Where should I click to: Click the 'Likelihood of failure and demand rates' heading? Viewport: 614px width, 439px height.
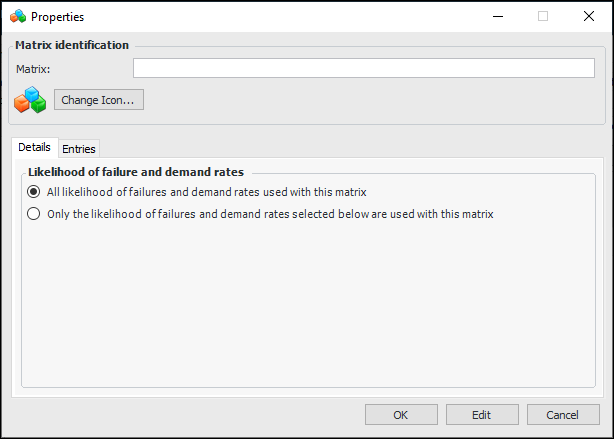[136, 172]
